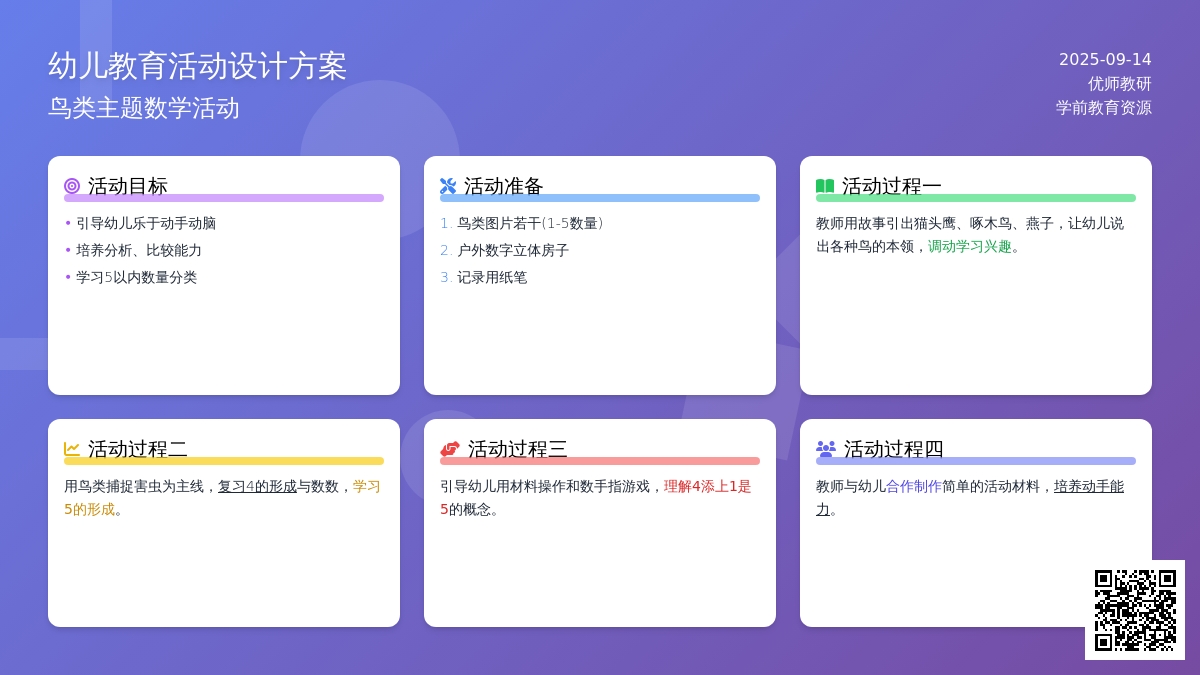Select the main title 幼儿教育活动设计方案

point(197,66)
